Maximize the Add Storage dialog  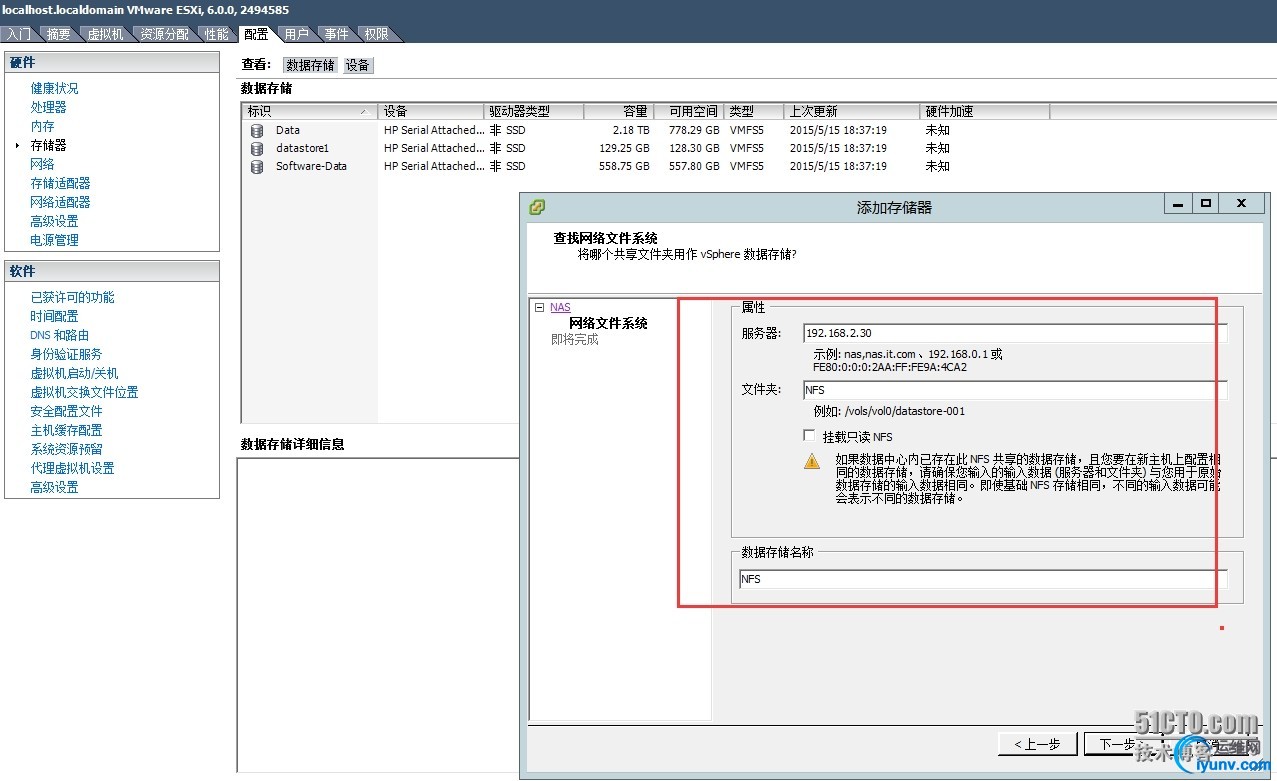(1206, 204)
